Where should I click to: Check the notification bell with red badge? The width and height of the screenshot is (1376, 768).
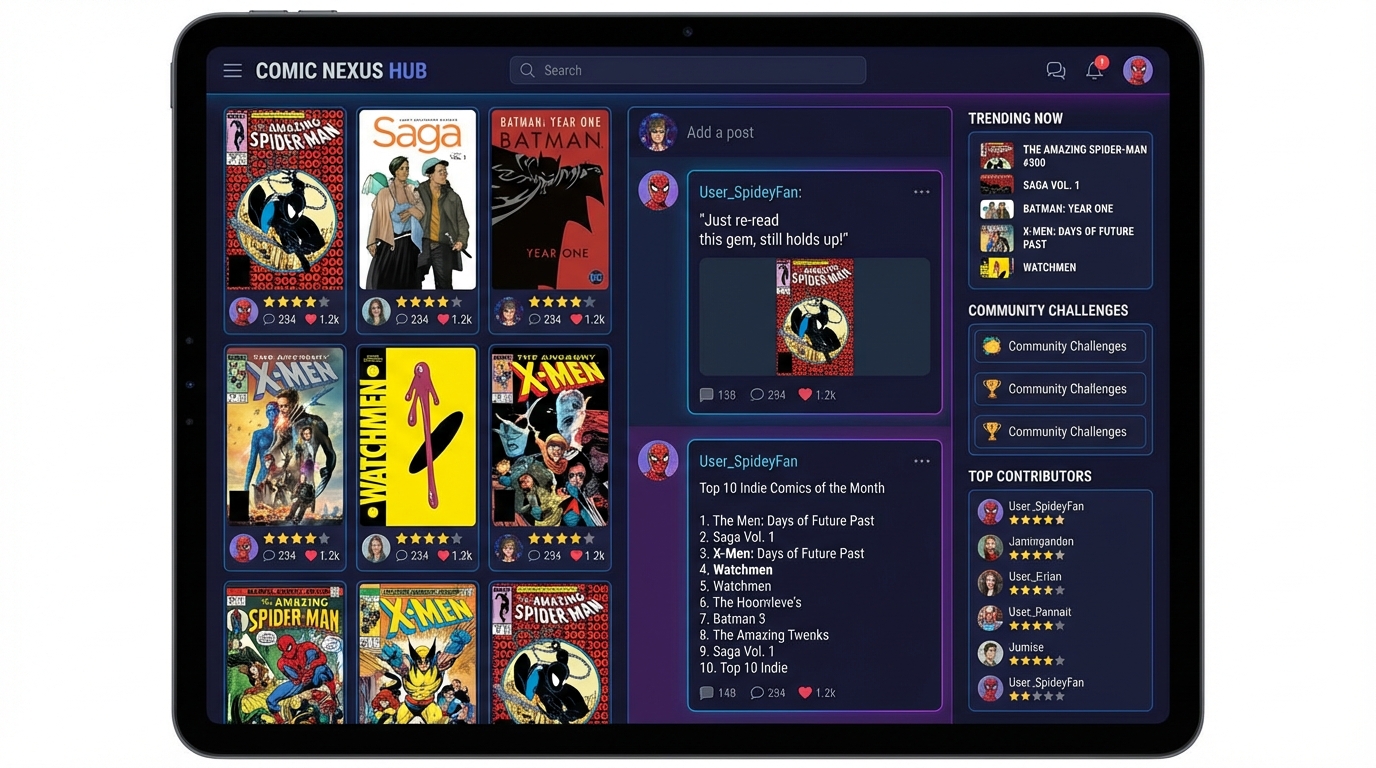click(x=1094, y=70)
